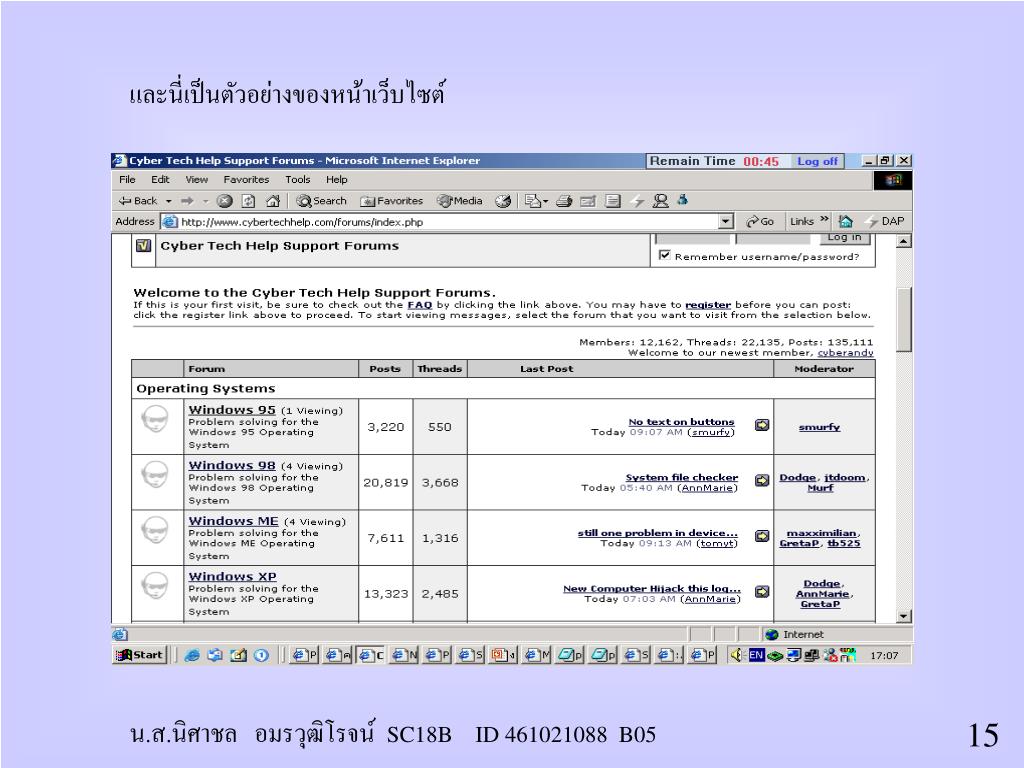
Task: Stop page loading with Stop icon
Action: click(225, 201)
